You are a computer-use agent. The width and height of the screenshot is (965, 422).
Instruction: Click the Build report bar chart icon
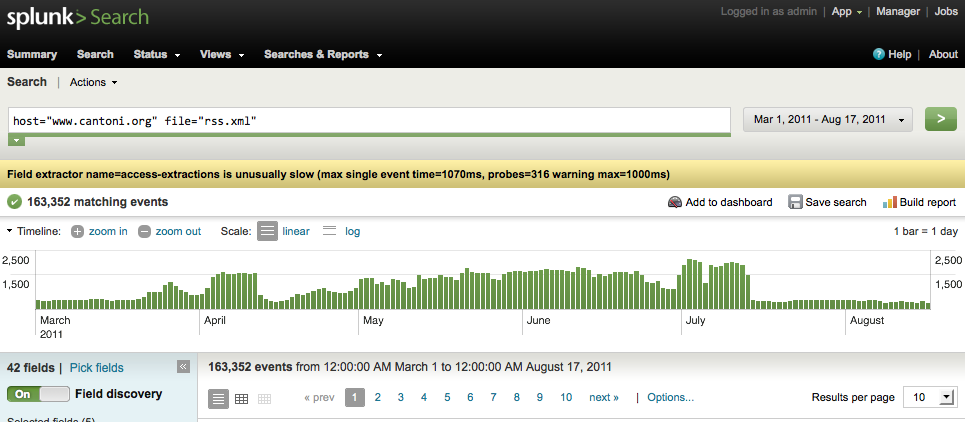tap(889, 202)
